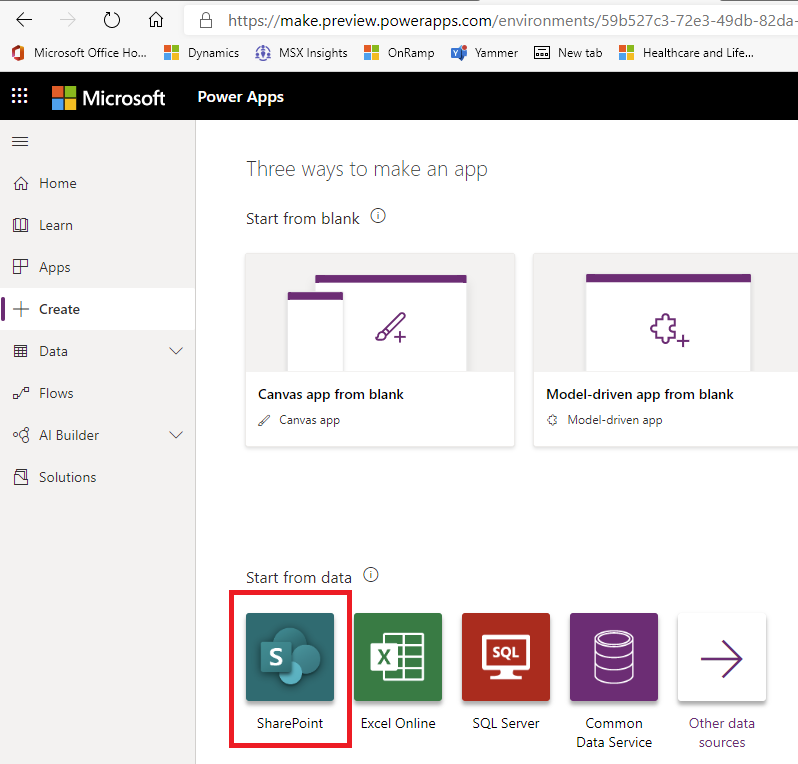Open AI Builder in sidebar

97,435
